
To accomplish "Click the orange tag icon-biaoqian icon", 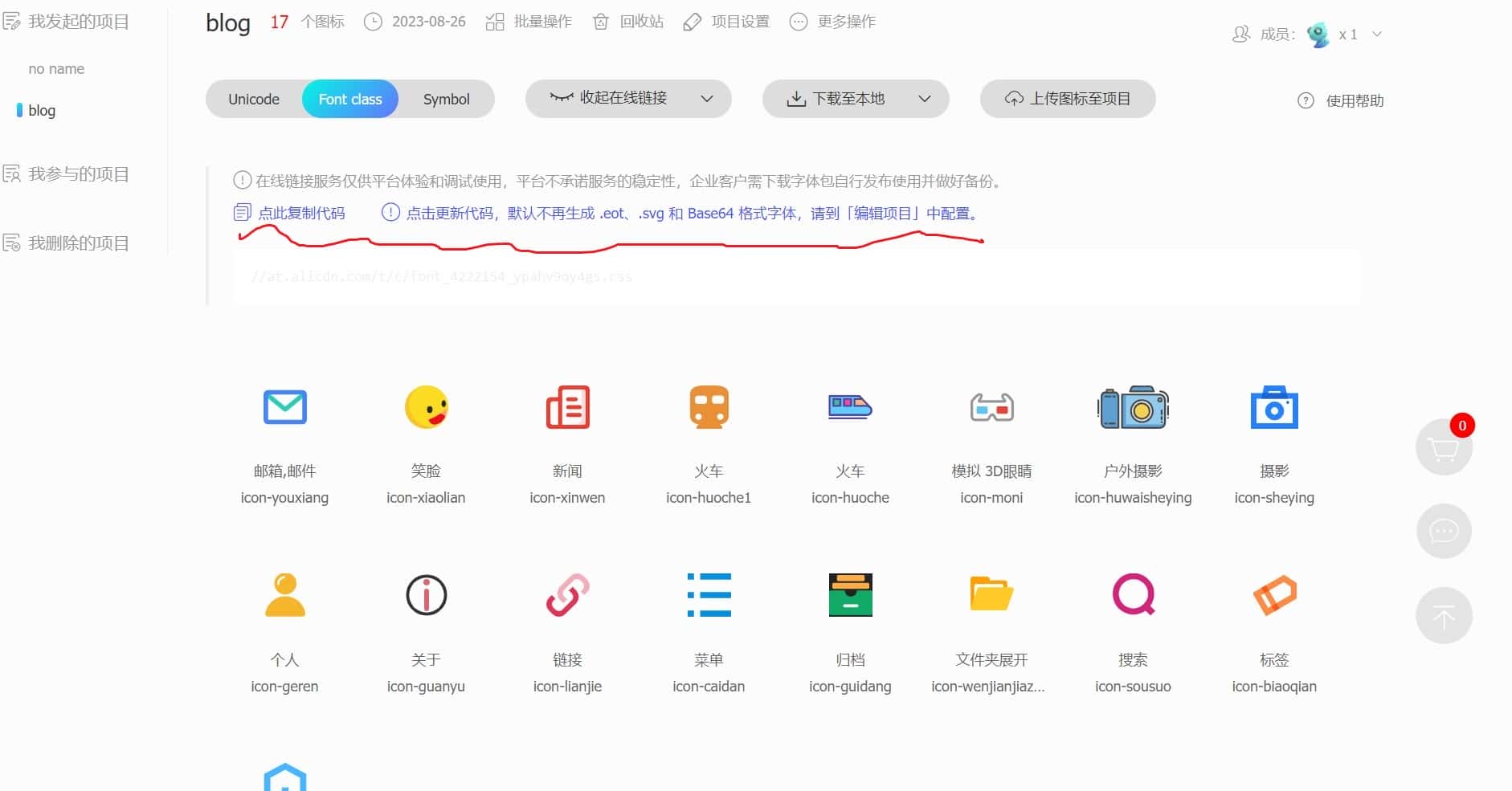I will pyautogui.click(x=1274, y=595).
